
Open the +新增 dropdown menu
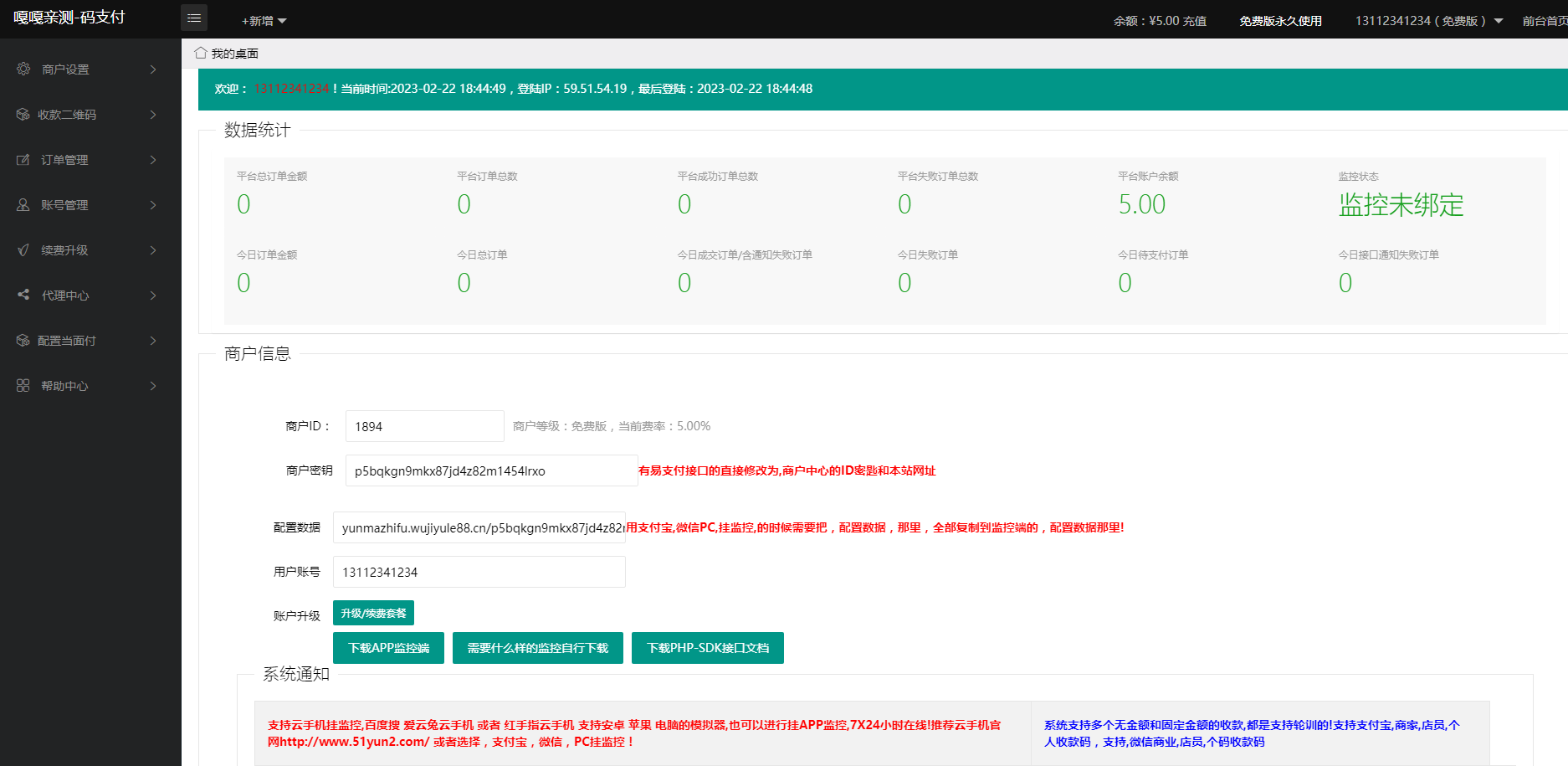264,21
